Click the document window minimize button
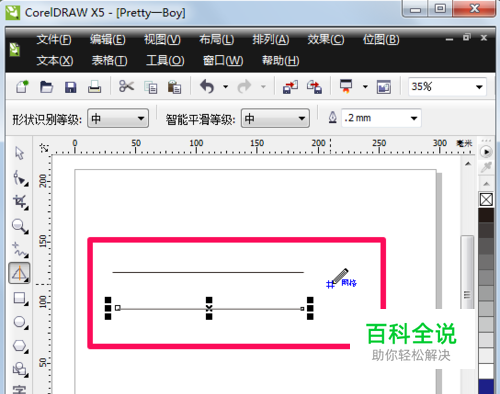Screen dimensions: 500x394 coord(449,39)
